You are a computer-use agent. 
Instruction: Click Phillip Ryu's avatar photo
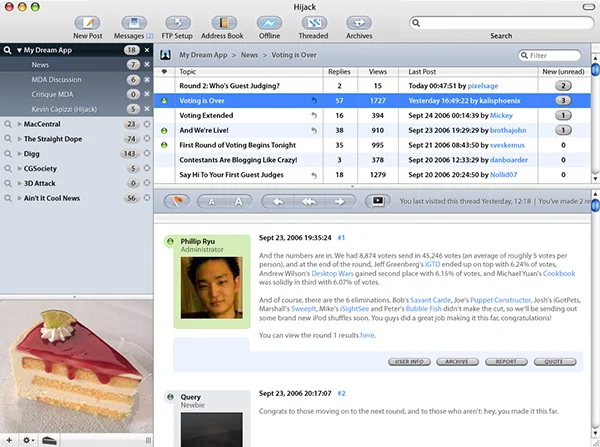pyautogui.click(x=212, y=288)
